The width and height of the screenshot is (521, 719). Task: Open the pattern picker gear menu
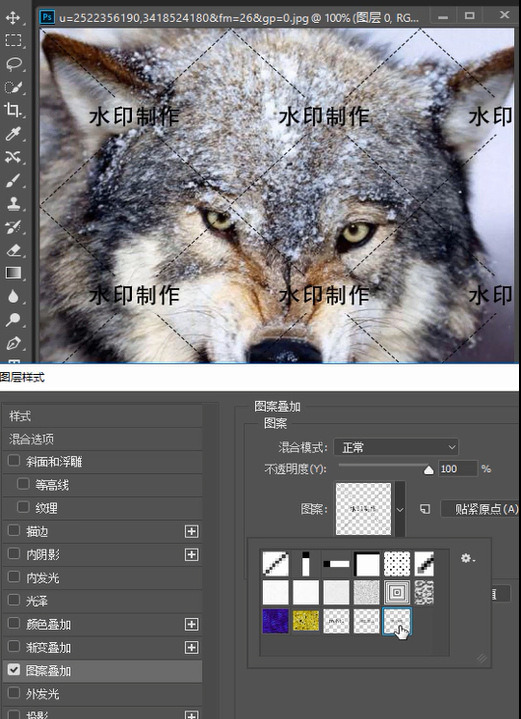(468, 559)
